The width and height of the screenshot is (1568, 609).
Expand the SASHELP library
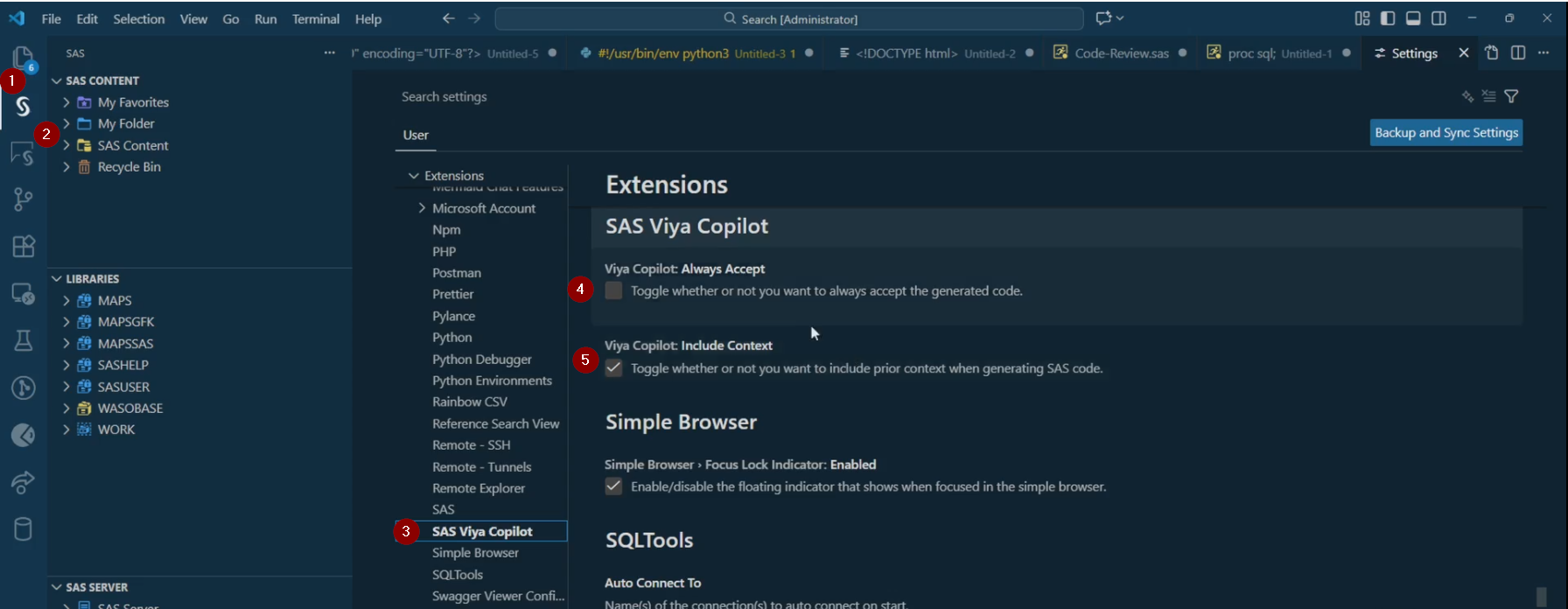pyautogui.click(x=66, y=365)
